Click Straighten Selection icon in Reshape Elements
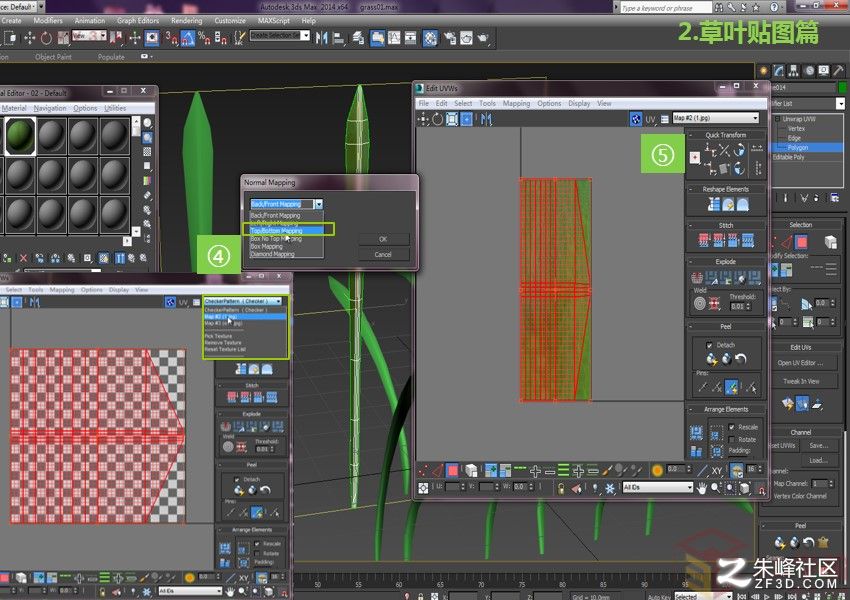The image size is (850, 600). coord(714,204)
